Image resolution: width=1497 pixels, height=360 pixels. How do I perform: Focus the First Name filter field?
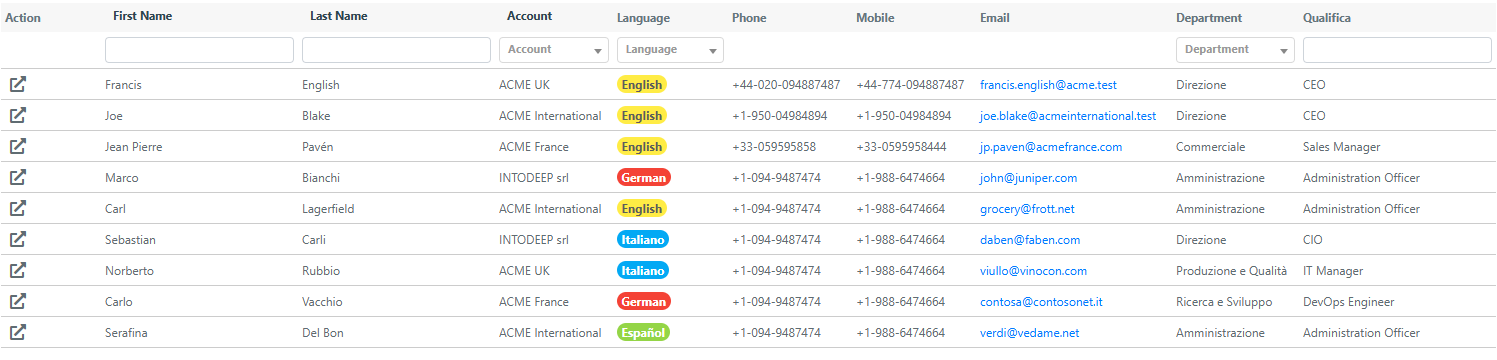(x=199, y=50)
